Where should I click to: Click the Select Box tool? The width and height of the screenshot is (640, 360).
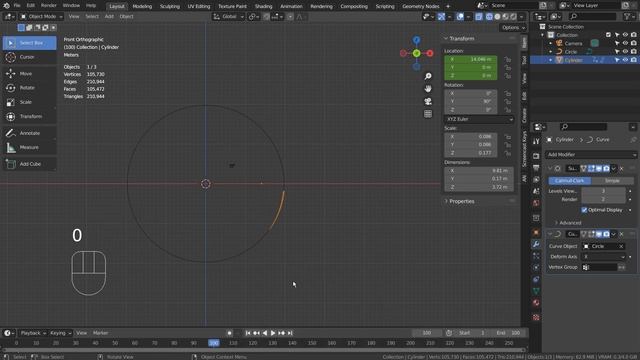click(x=29, y=43)
